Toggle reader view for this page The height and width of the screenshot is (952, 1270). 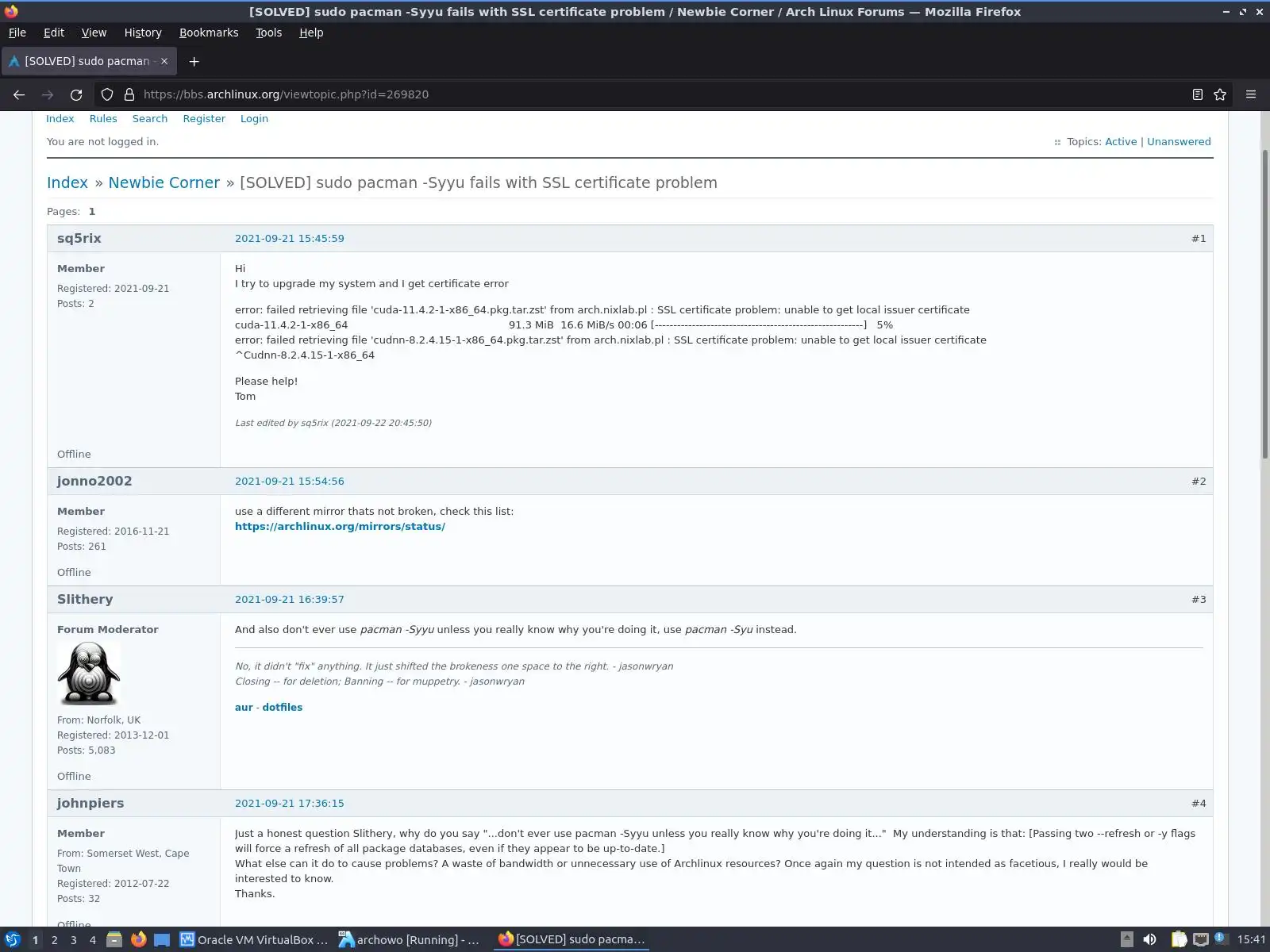point(1197,94)
